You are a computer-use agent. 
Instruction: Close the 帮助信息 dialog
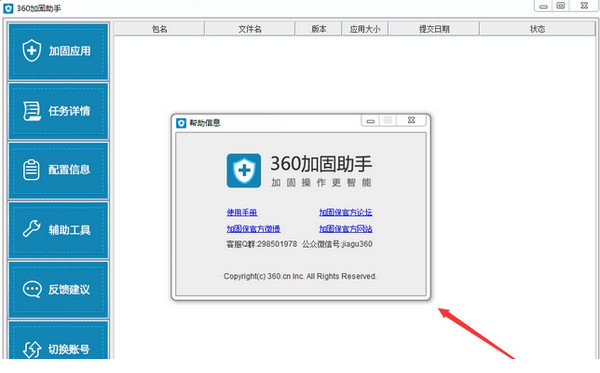click(x=411, y=120)
